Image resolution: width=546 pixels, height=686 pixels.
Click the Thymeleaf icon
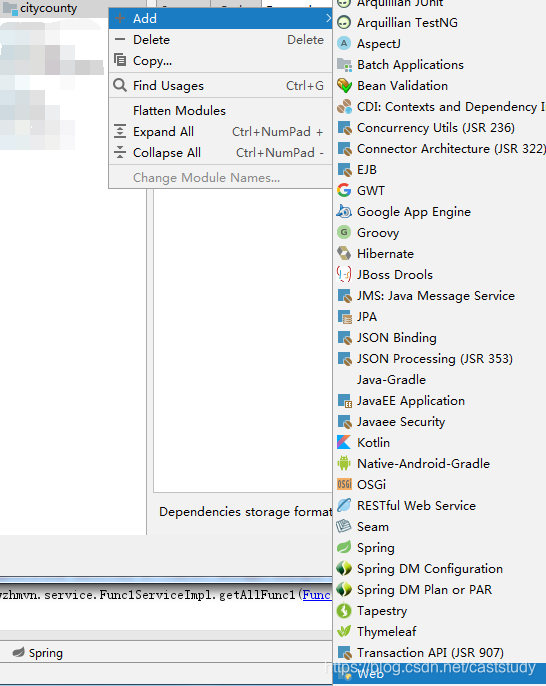tap(344, 631)
